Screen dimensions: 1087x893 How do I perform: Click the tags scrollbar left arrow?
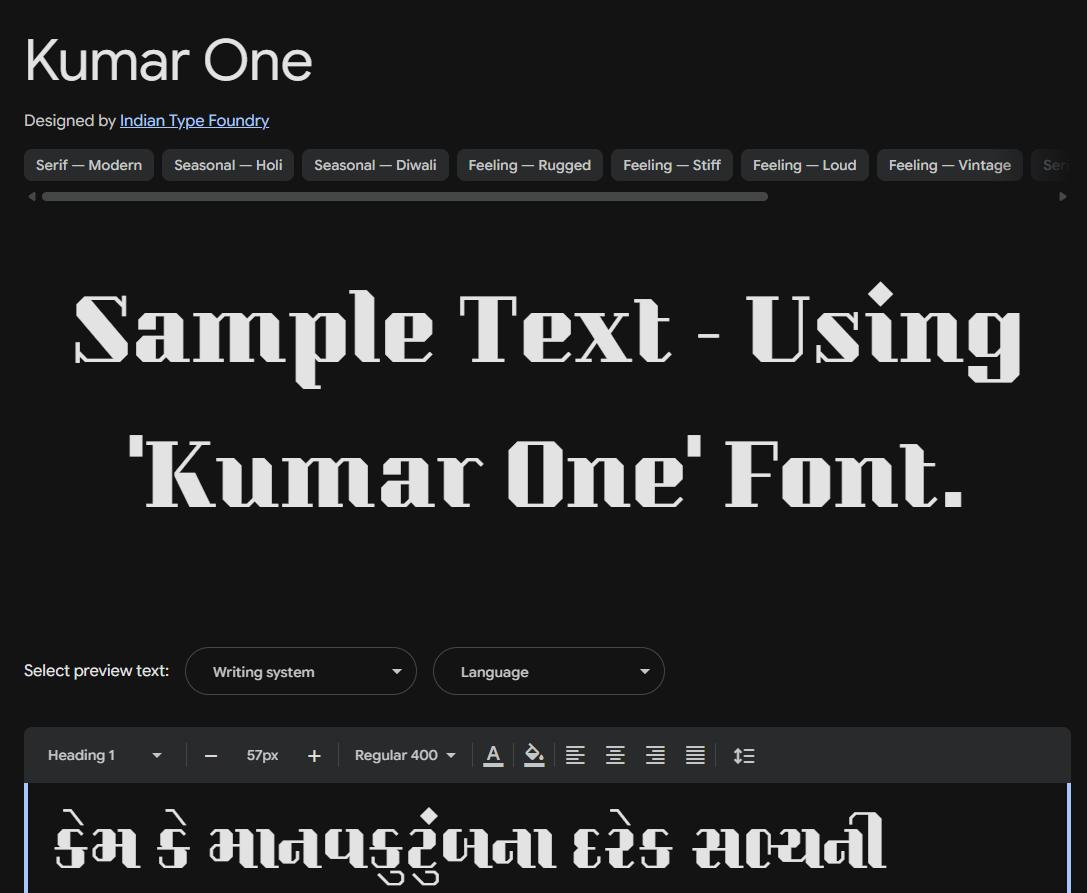tap(31, 197)
